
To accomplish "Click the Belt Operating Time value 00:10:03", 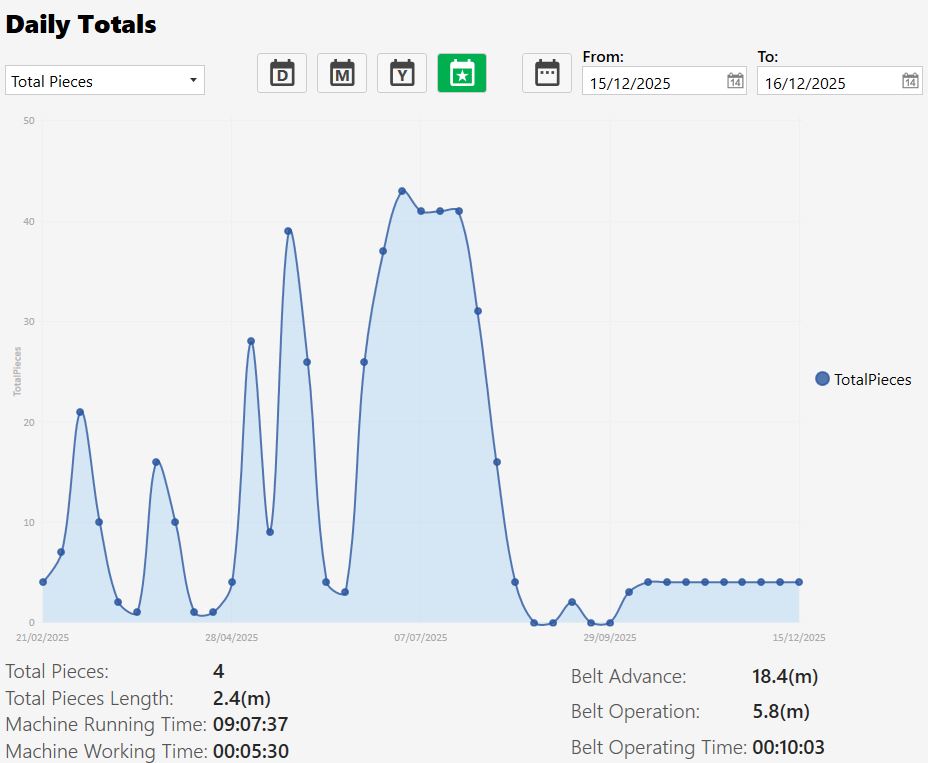I will pyautogui.click(x=788, y=747).
